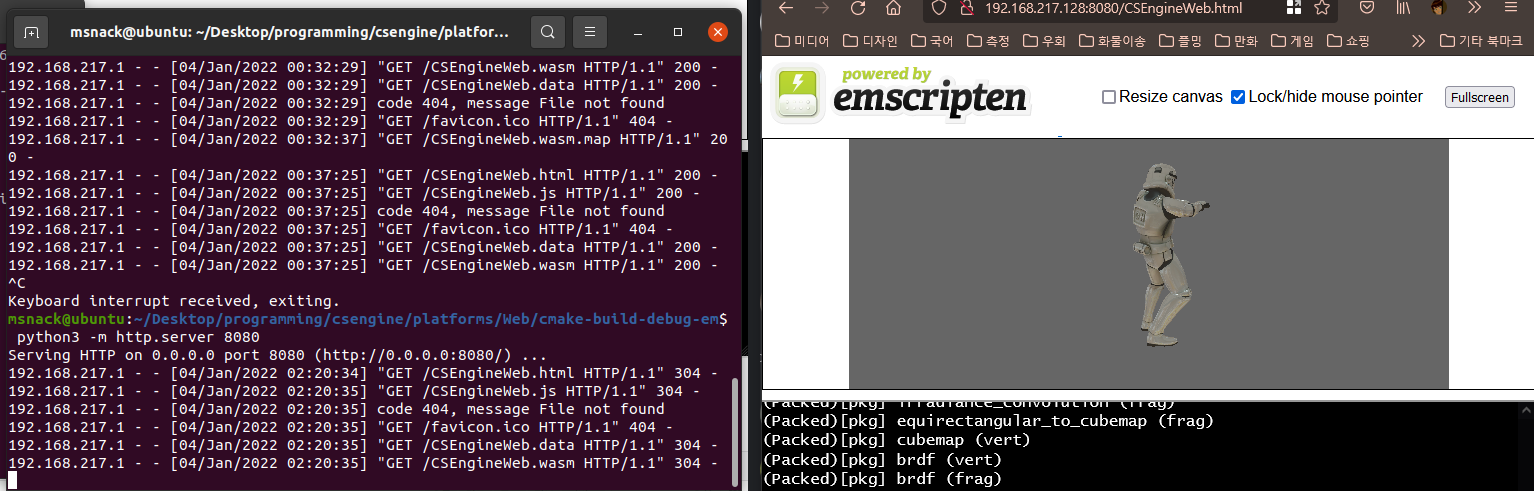
Task: Open the 미디어 bookmark folder
Action: [803, 41]
